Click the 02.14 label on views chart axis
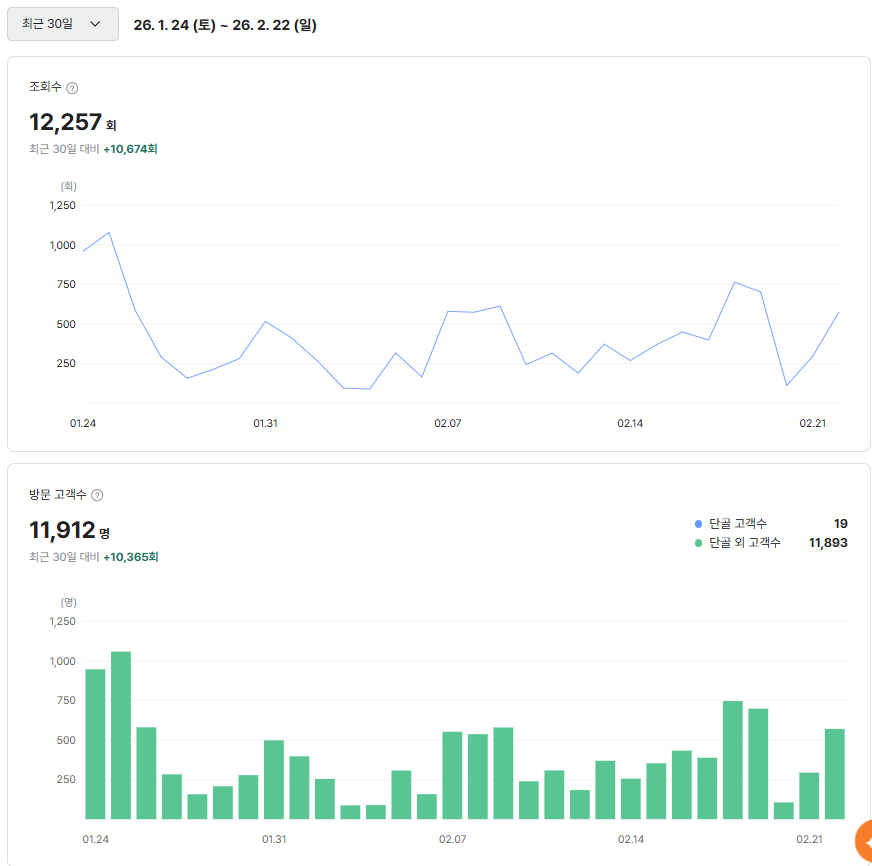 630,424
